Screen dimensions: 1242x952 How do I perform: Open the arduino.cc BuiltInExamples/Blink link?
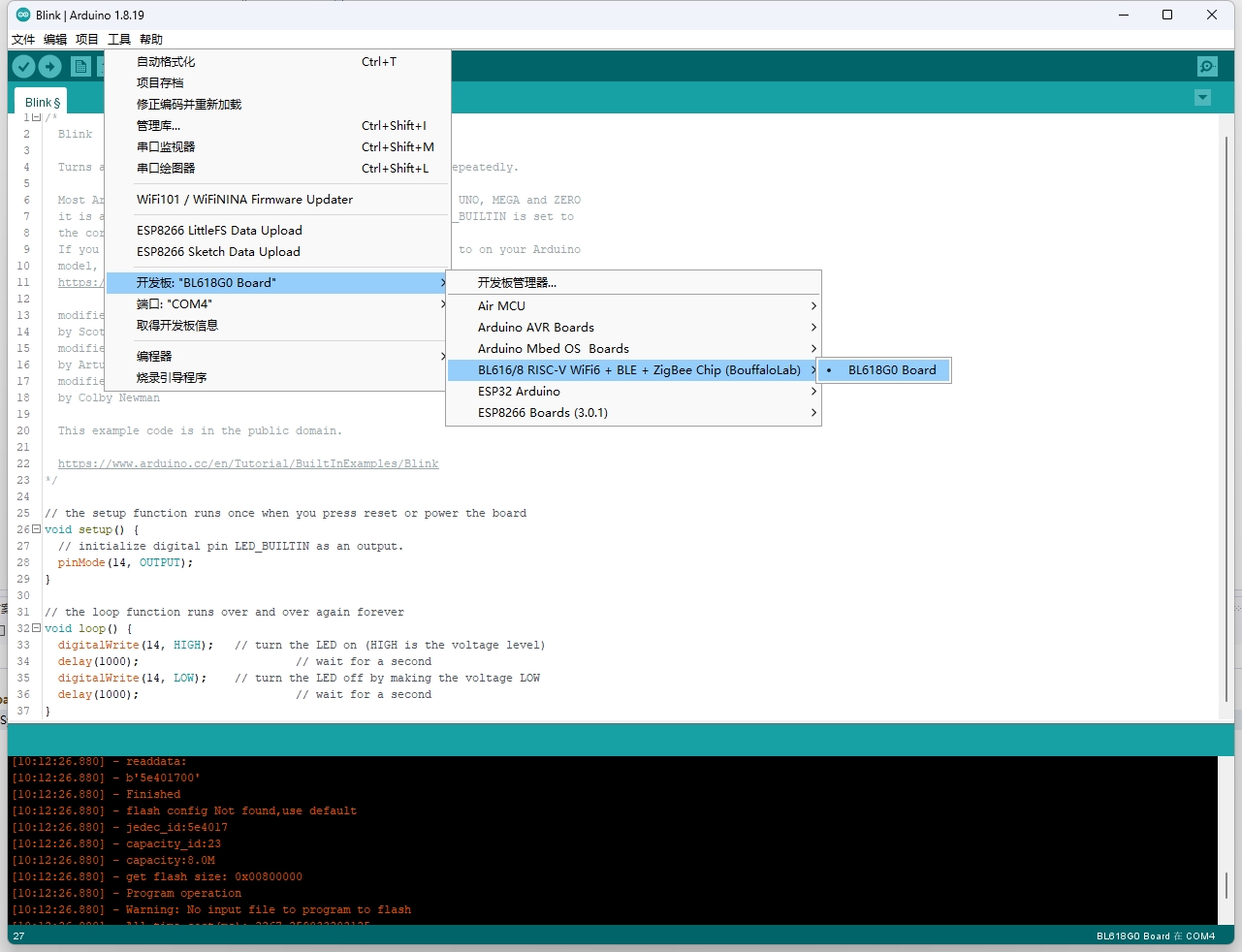[248, 463]
